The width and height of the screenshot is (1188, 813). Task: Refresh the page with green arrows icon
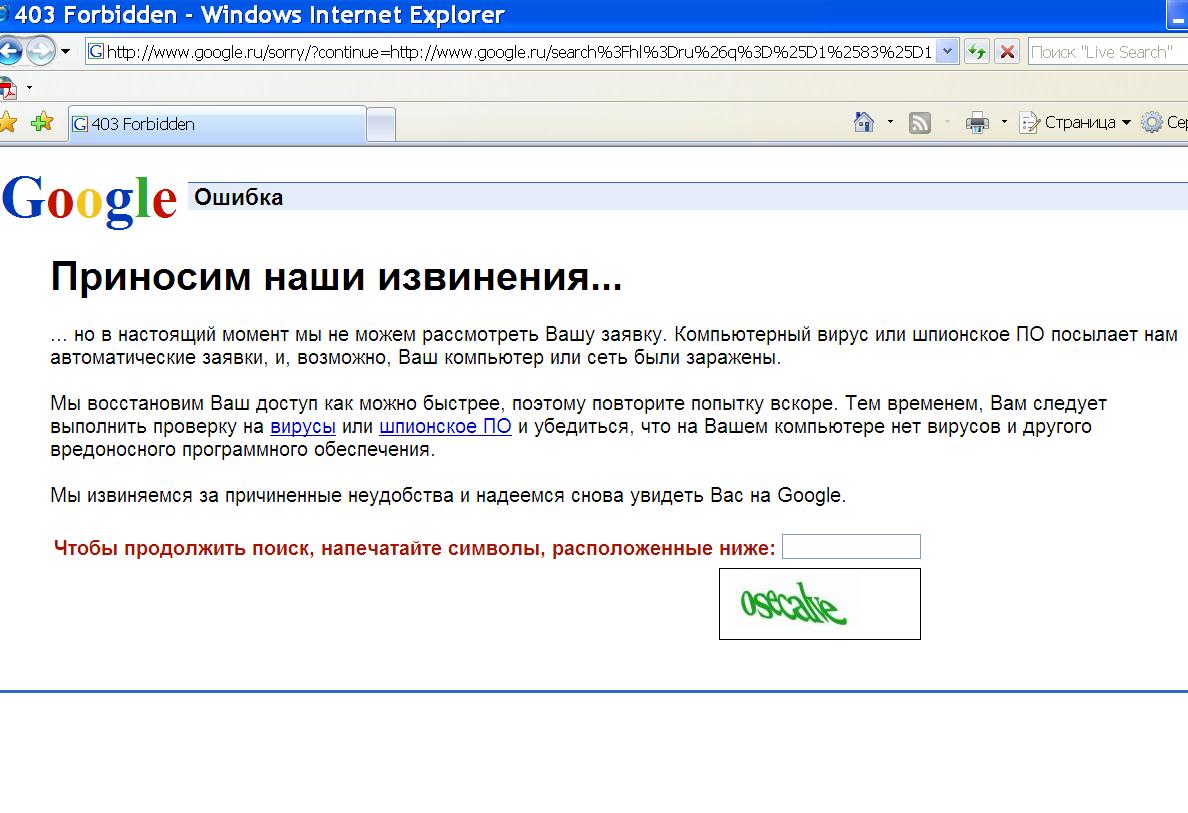click(977, 52)
